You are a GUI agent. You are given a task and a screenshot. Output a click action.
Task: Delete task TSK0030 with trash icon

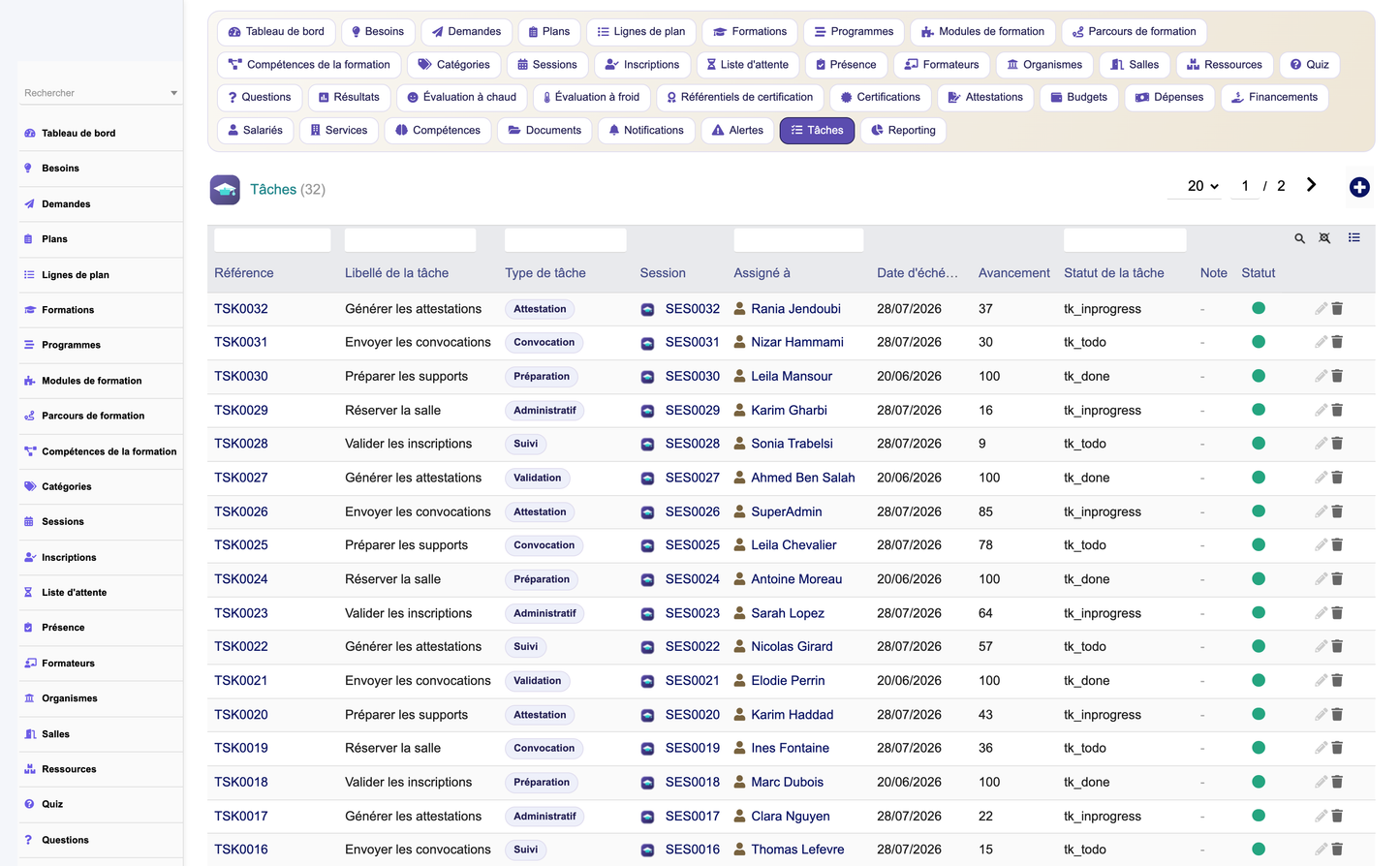1337,376
